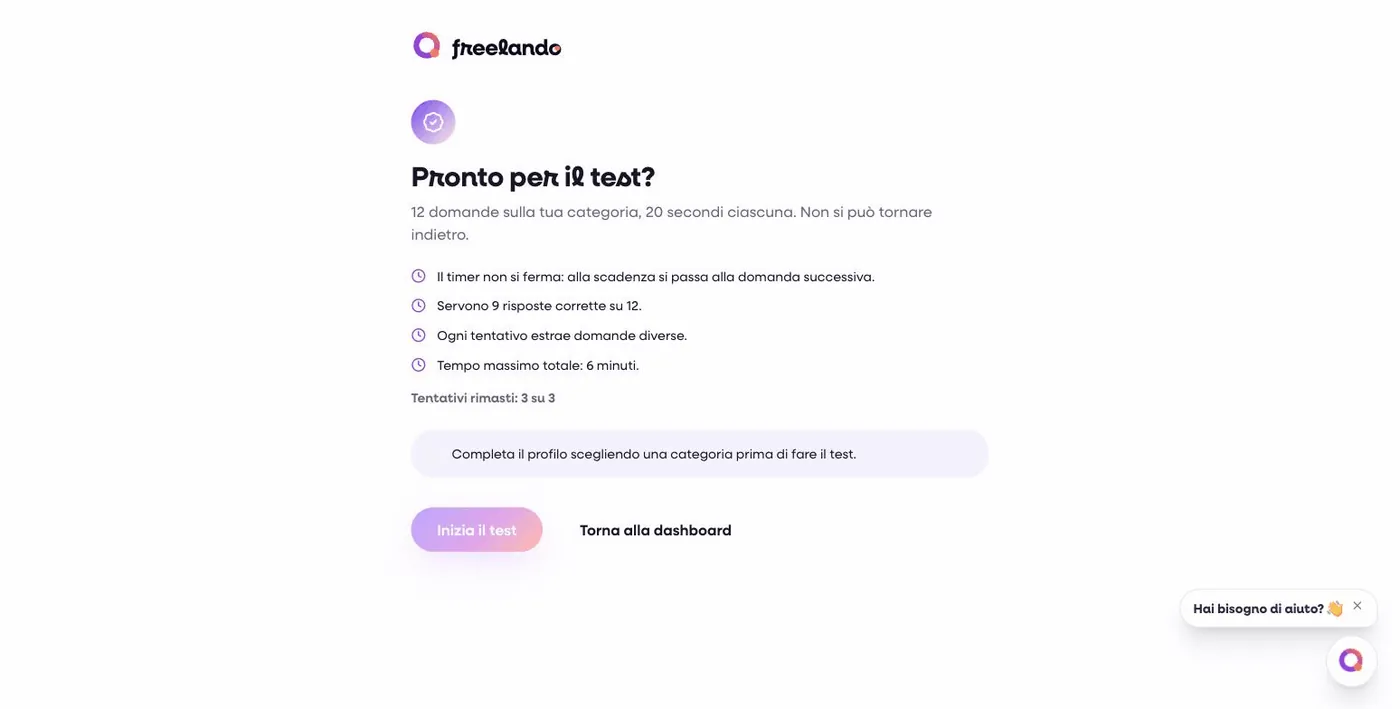Screen dimensions: 1400x709
Task: Click clock icon beside 9 risposte corrette
Action: (x=418, y=306)
